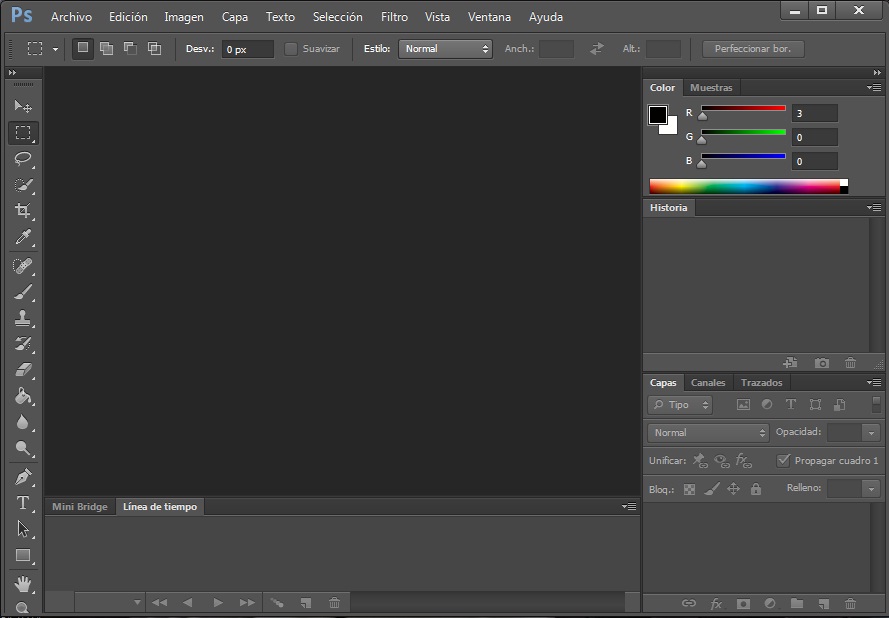This screenshot has height=618, width=889.
Task: Switch to the Mini Bridge tab
Action: 79,506
